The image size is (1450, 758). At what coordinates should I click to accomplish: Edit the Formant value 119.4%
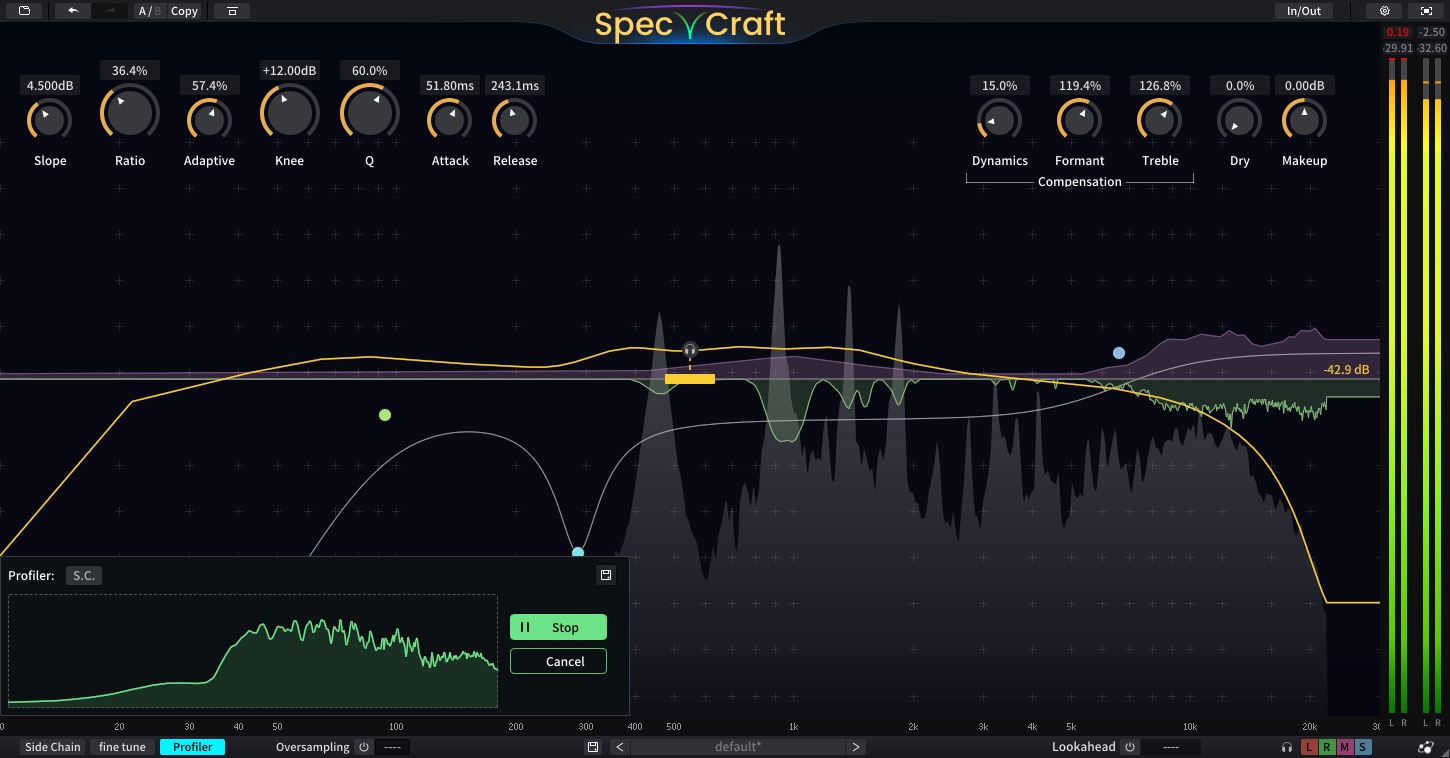(1080, 86)
